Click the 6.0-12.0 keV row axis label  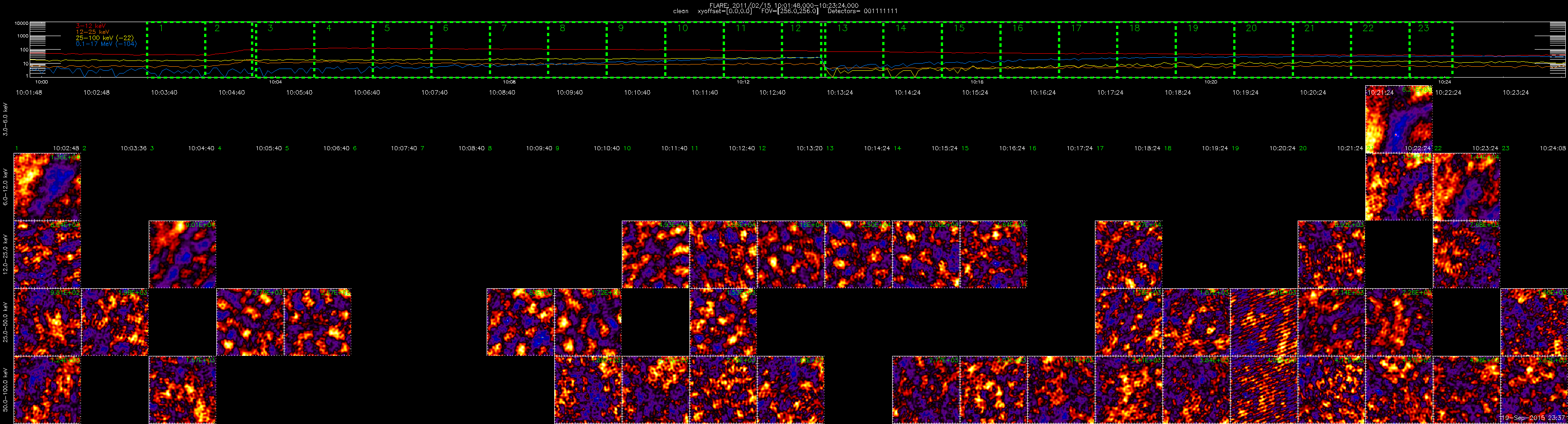point(5,186)
